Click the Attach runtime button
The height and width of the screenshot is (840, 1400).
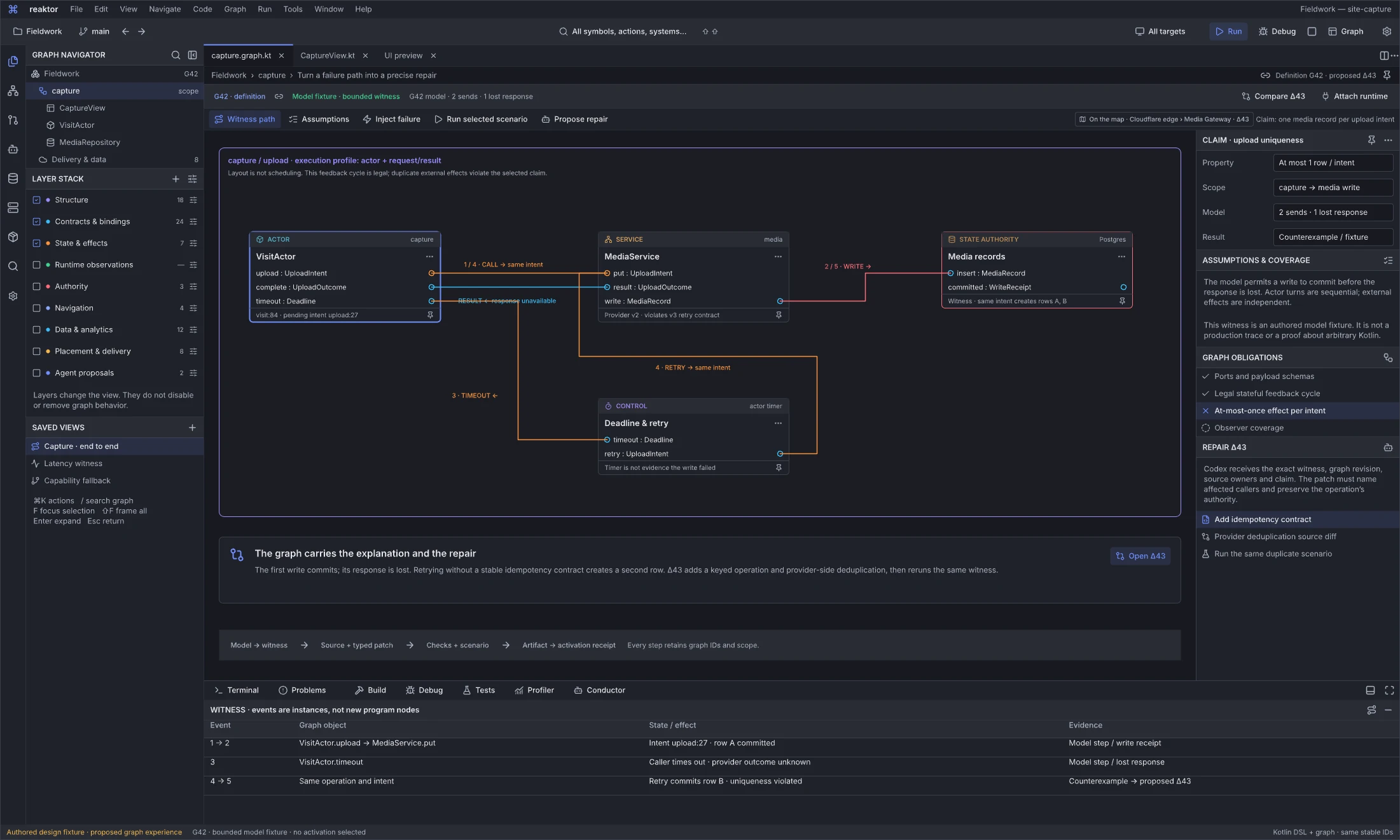coord(1354,97)
